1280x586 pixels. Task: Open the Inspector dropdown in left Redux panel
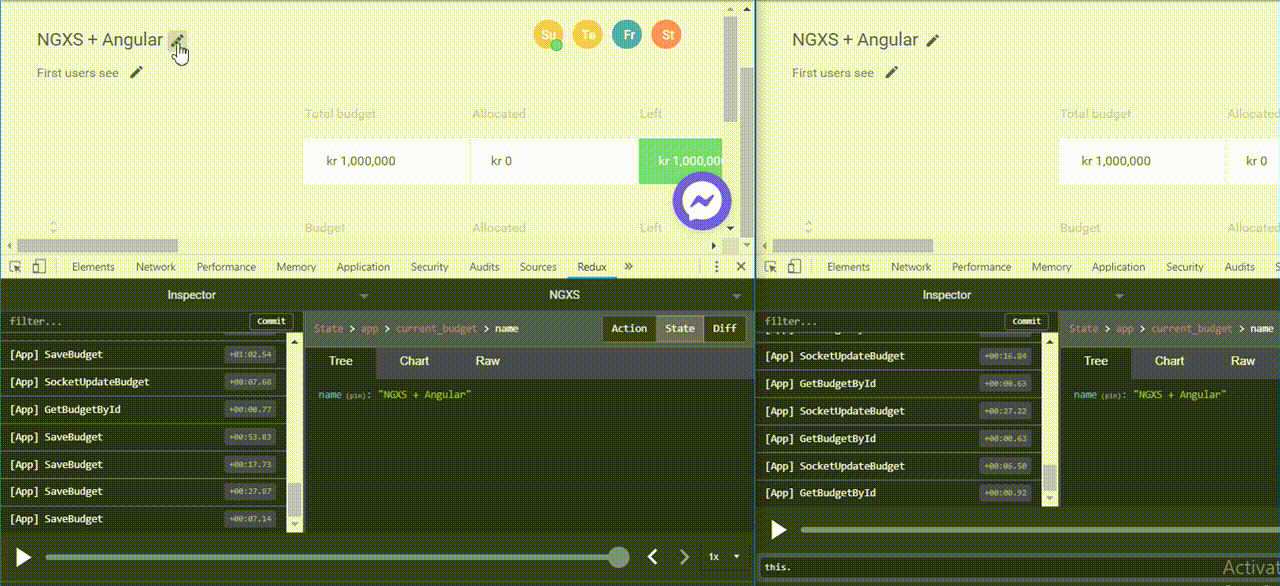coord(191,295)
